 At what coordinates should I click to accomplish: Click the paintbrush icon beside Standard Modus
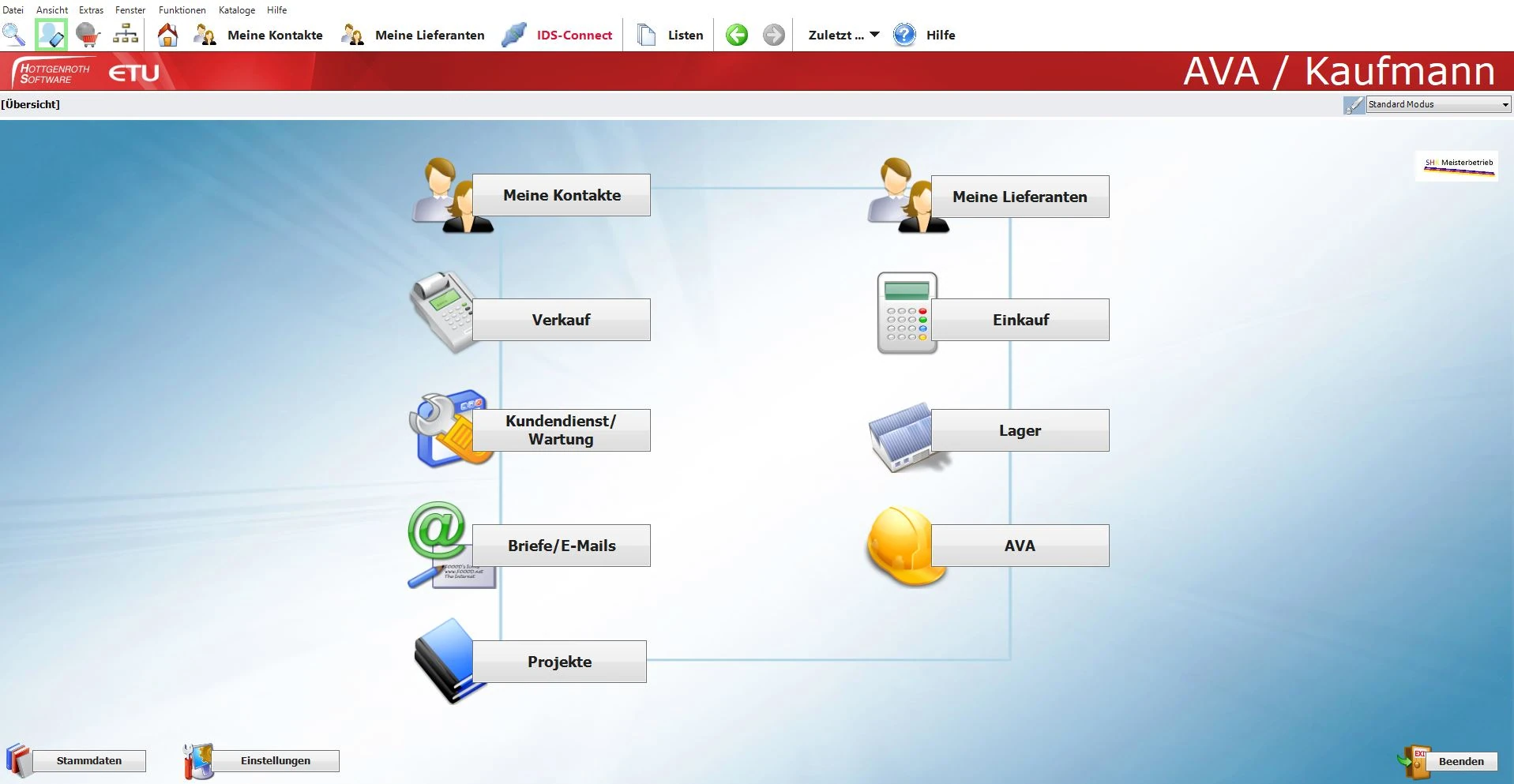(1353, 105)
